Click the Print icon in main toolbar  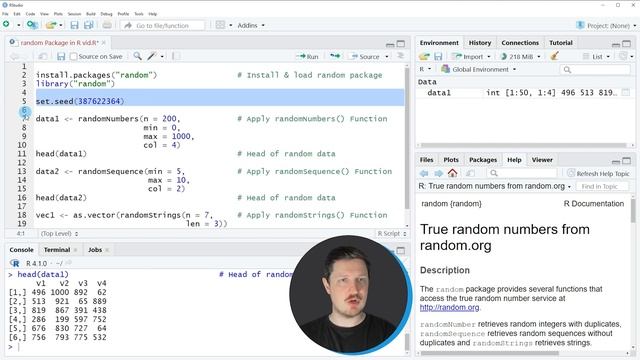click(x=107, y=25)
